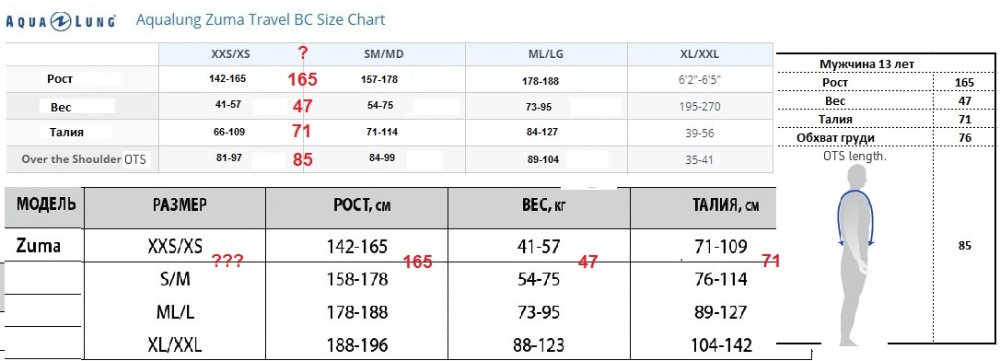Click the blue OTS length arrow loop
This screenshot has width=1000, height=361.
(855, 217)
